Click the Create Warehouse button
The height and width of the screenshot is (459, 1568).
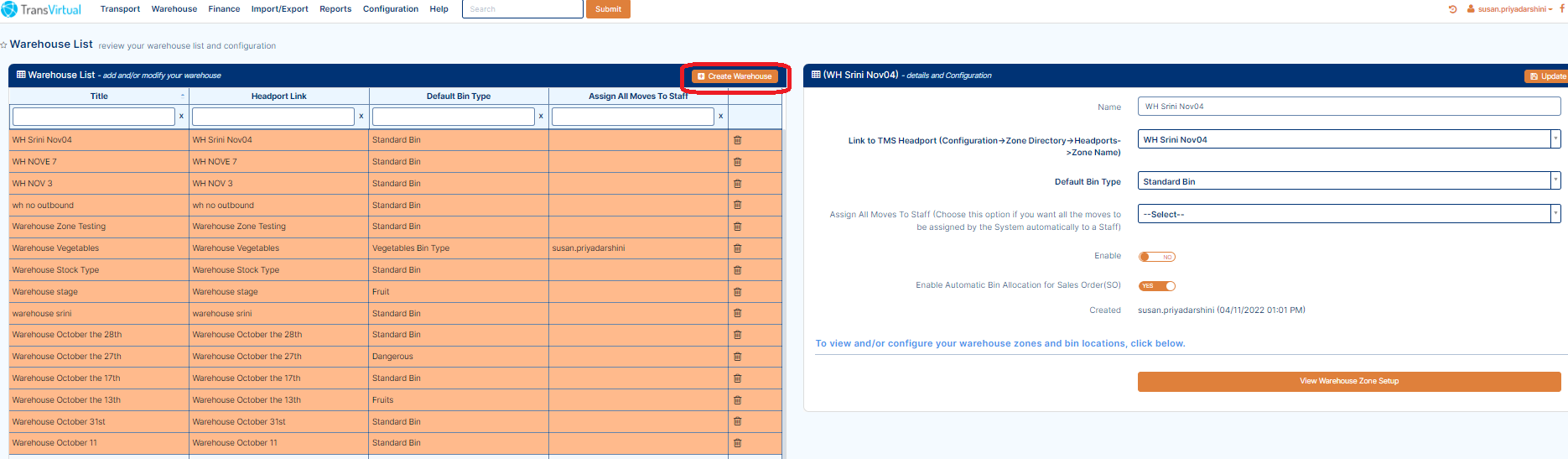[735, 76]
